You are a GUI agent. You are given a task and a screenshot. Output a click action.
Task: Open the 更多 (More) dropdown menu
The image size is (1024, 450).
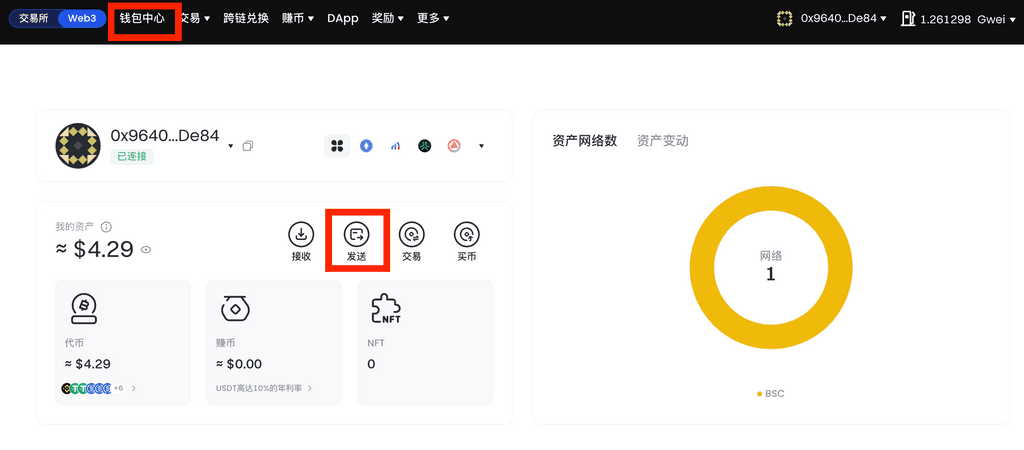tap(432, 18)
